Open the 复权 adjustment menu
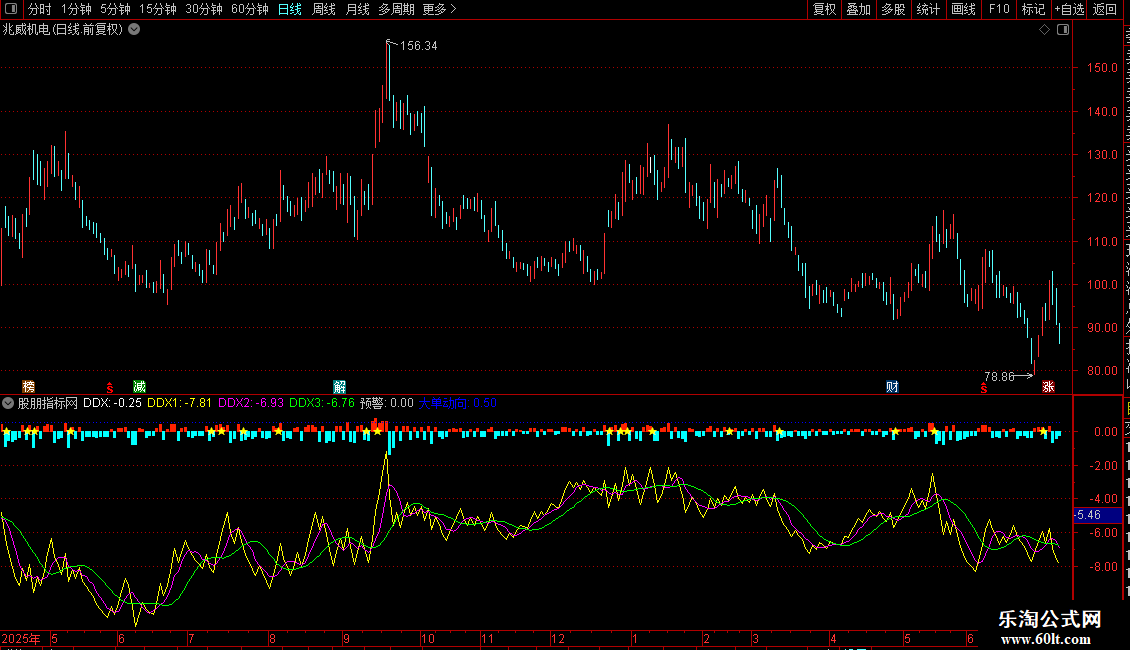The image size is (1130, 650). point(824,9)
